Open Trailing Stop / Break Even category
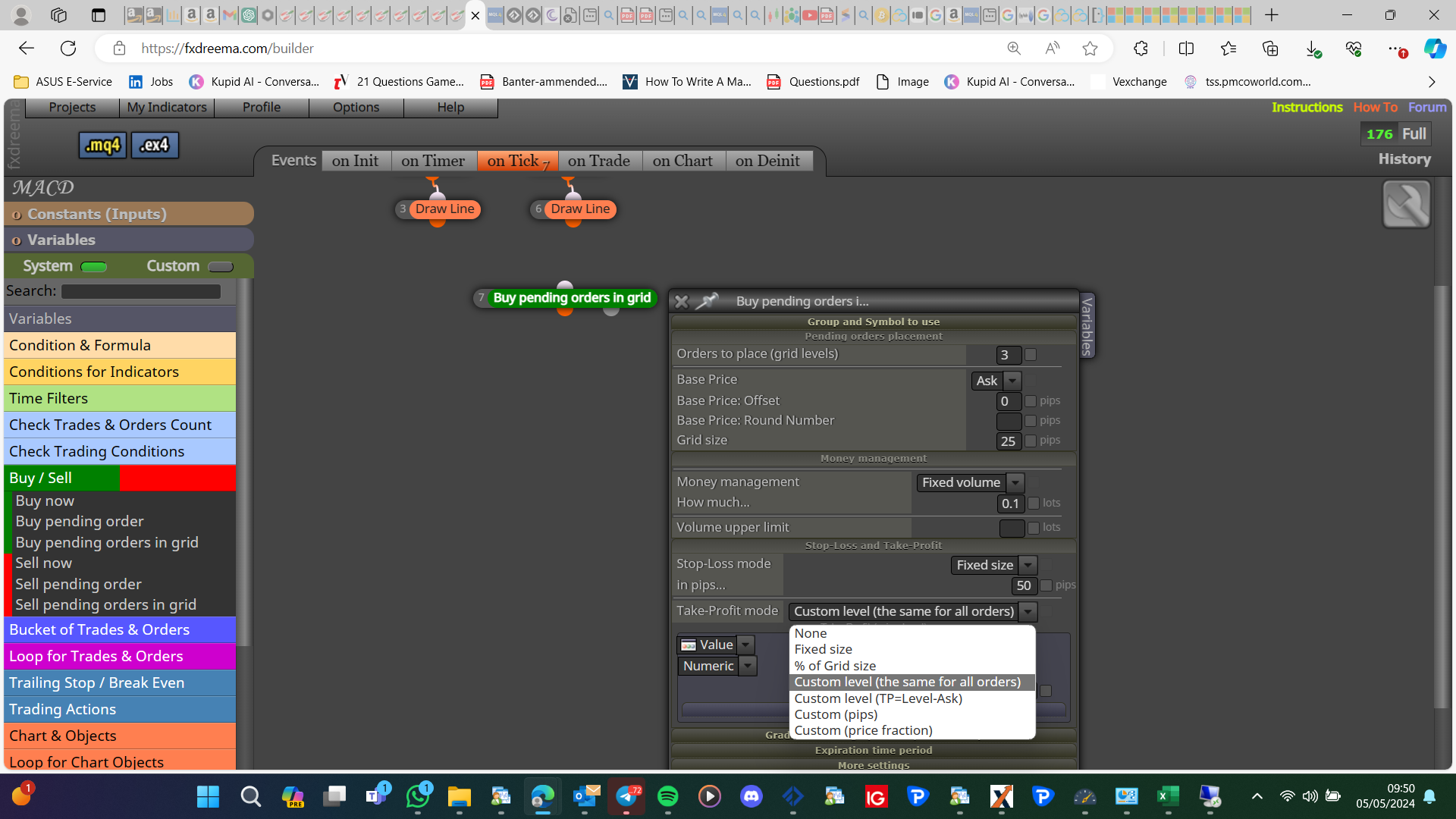This screenshot has width=1456, height=819. 120,682
